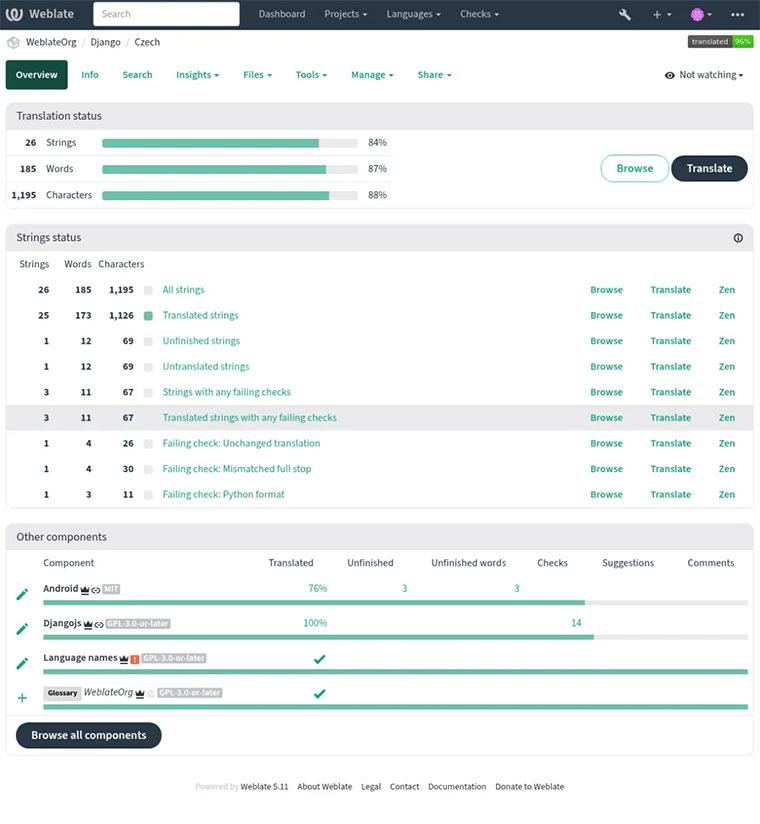Open the Insights tab menu
This screenshot has height=824, width=760.
pyautogui.click(x=197, y=75)
